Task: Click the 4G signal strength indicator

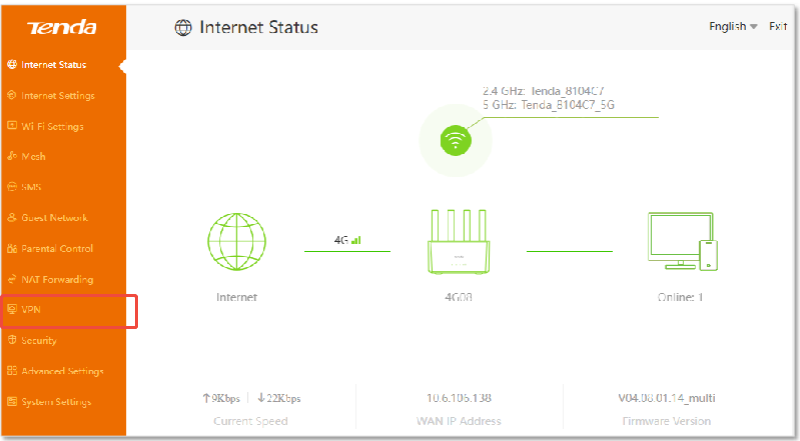Action: tap(347, 241)
